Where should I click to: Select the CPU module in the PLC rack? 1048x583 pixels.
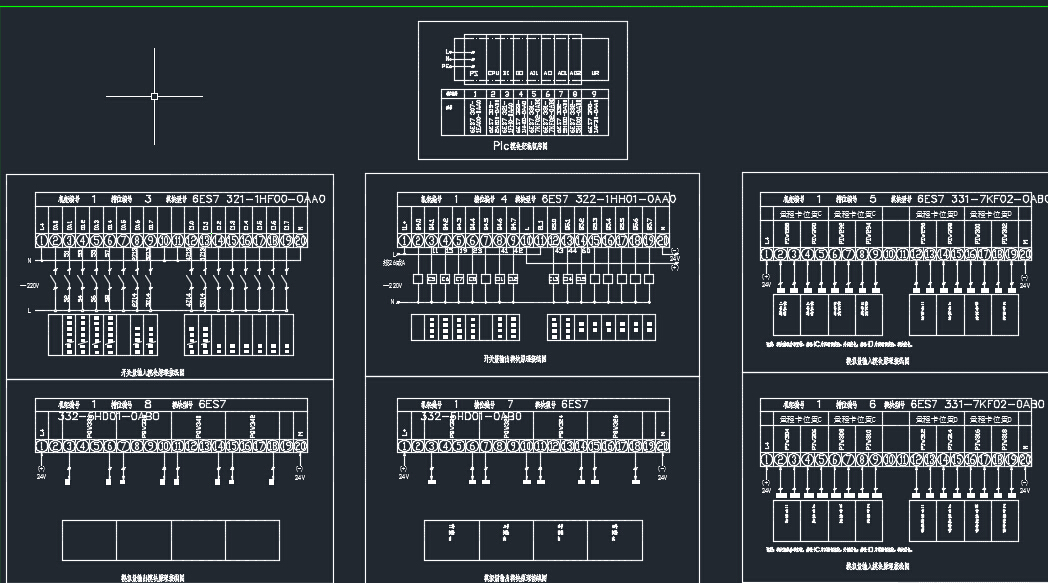[493, 73]
